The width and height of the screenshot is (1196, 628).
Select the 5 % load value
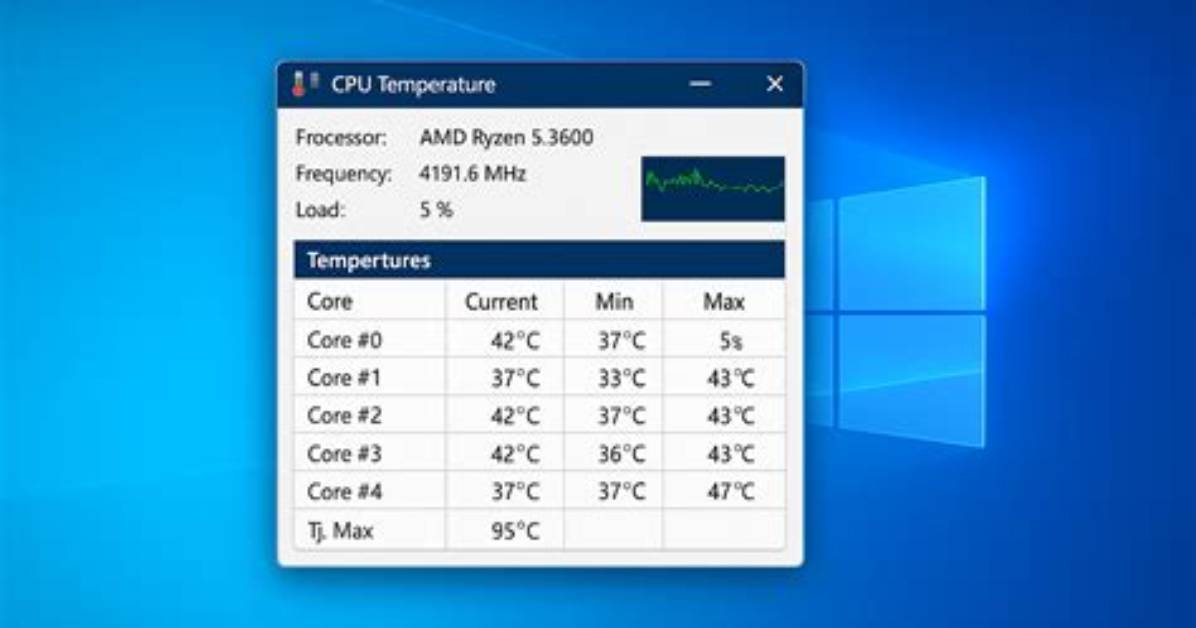436,210
